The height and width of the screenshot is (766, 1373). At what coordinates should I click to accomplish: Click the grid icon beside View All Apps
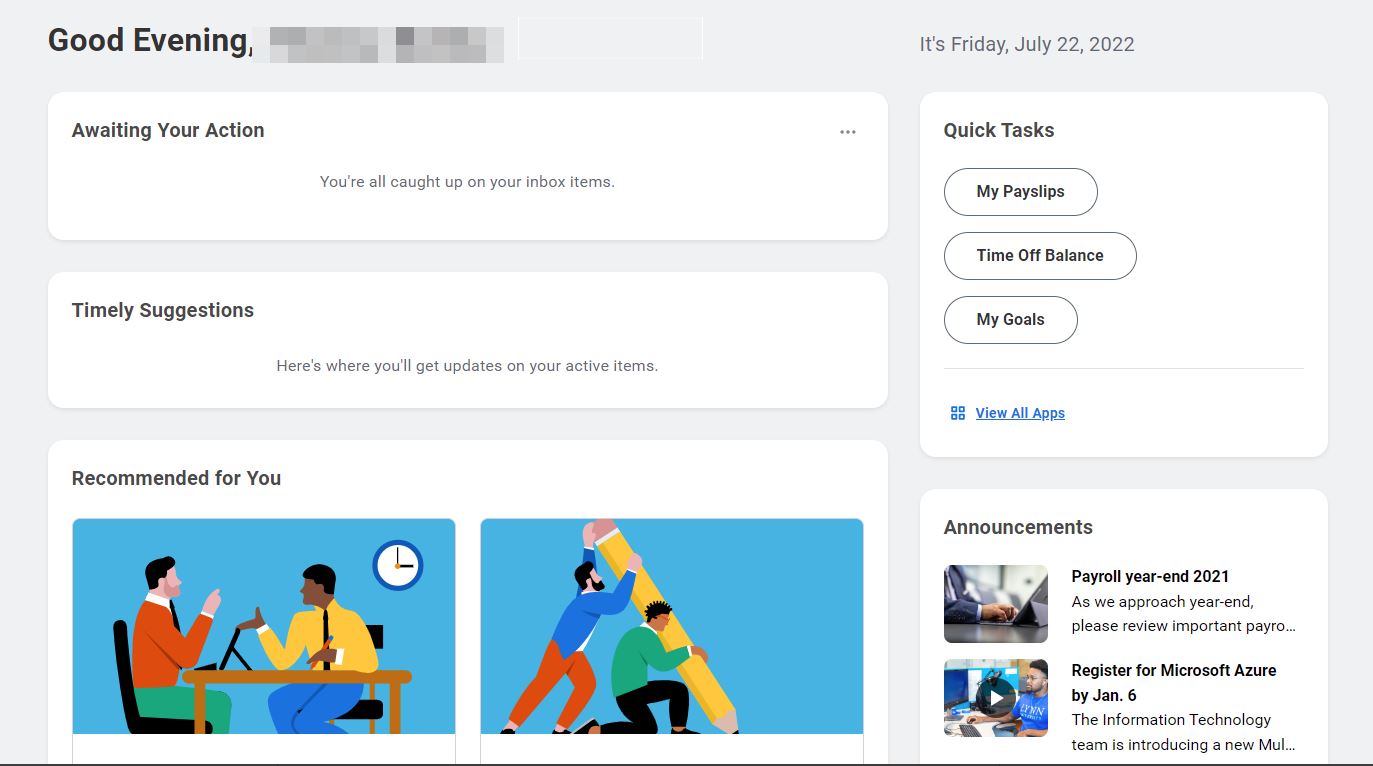coord(958,413)
